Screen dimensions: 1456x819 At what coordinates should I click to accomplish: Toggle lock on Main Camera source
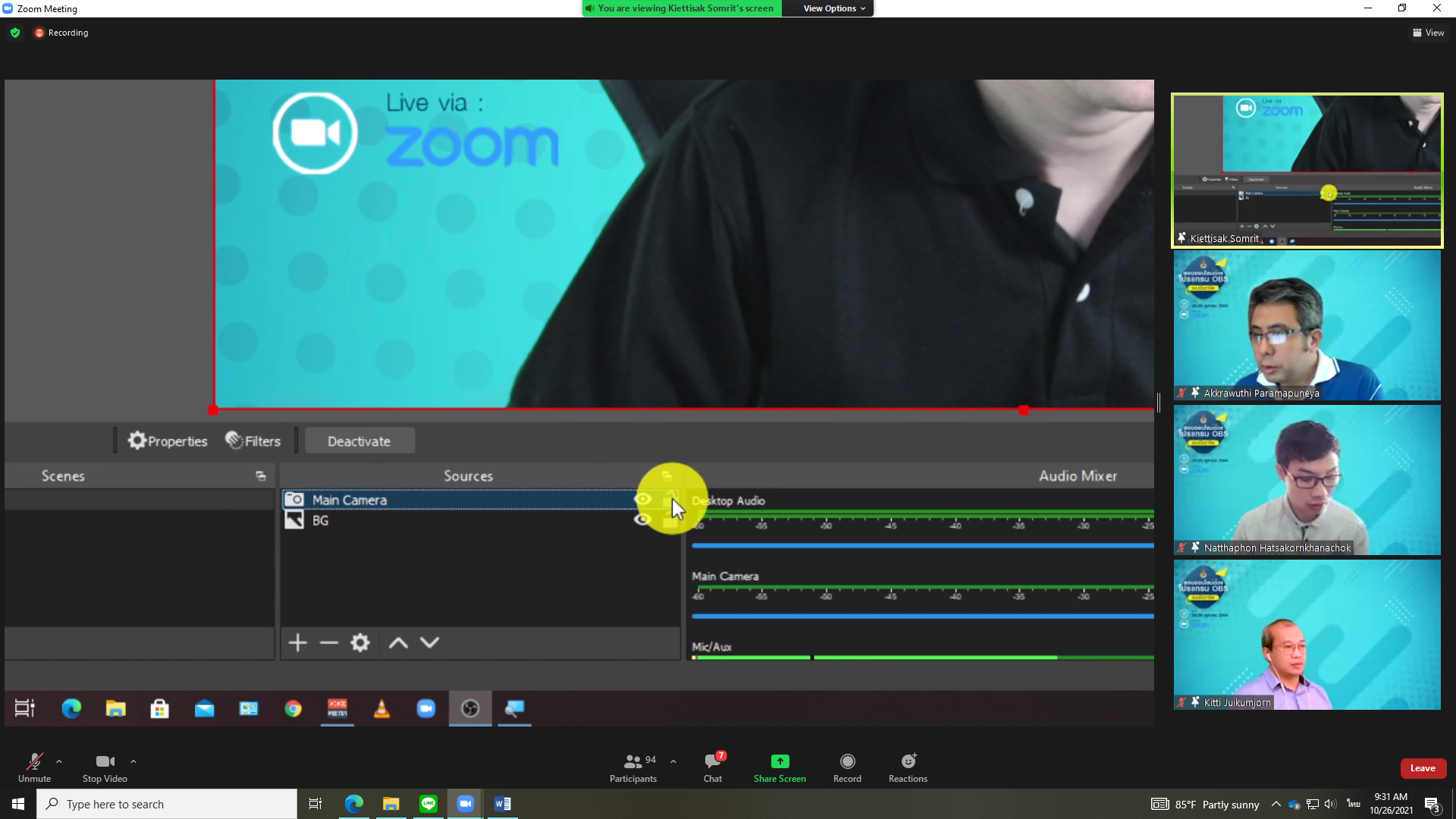(x=670, y=499)
